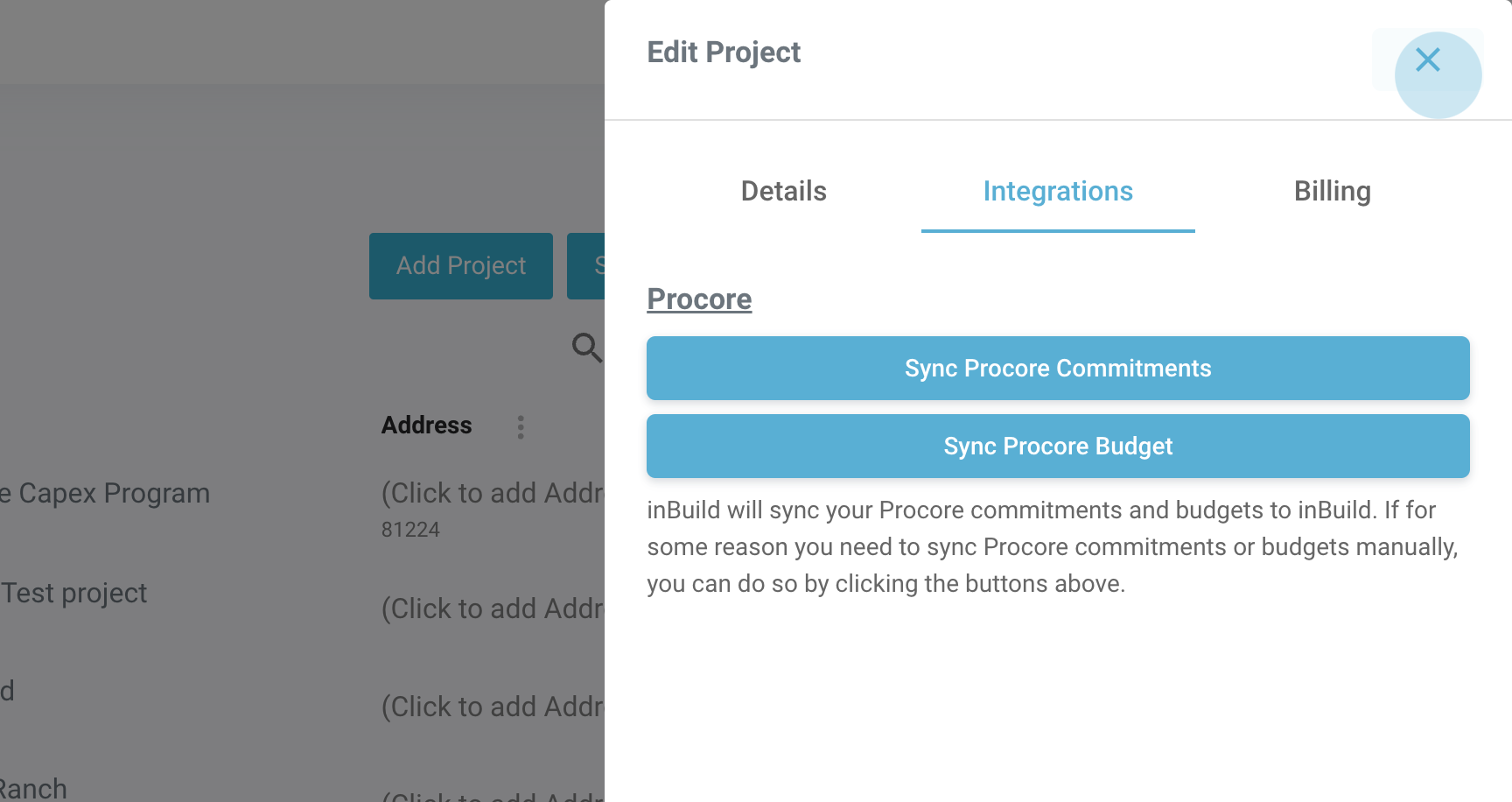The width and height of the screenshot is (1512, 802).
Task: Click the Procore heading link
Action: pos(699,299)
